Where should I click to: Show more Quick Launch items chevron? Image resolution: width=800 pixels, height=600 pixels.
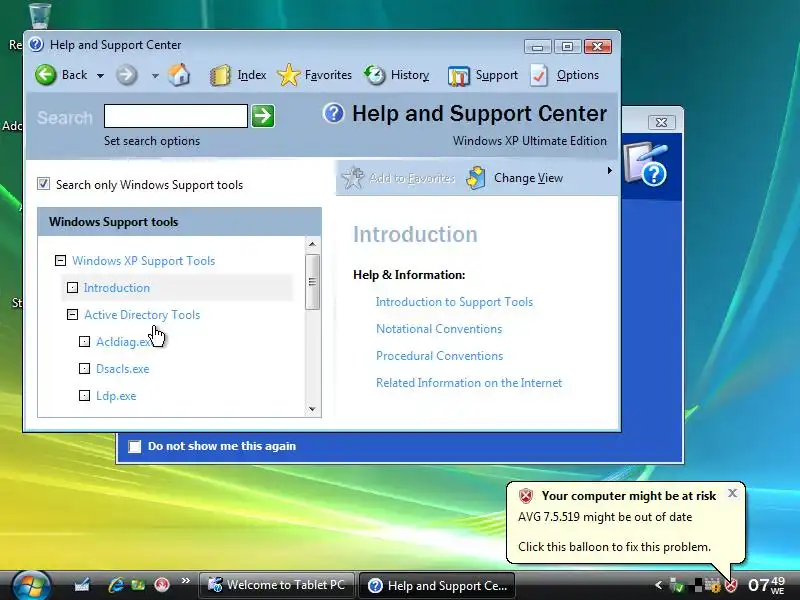185,581
